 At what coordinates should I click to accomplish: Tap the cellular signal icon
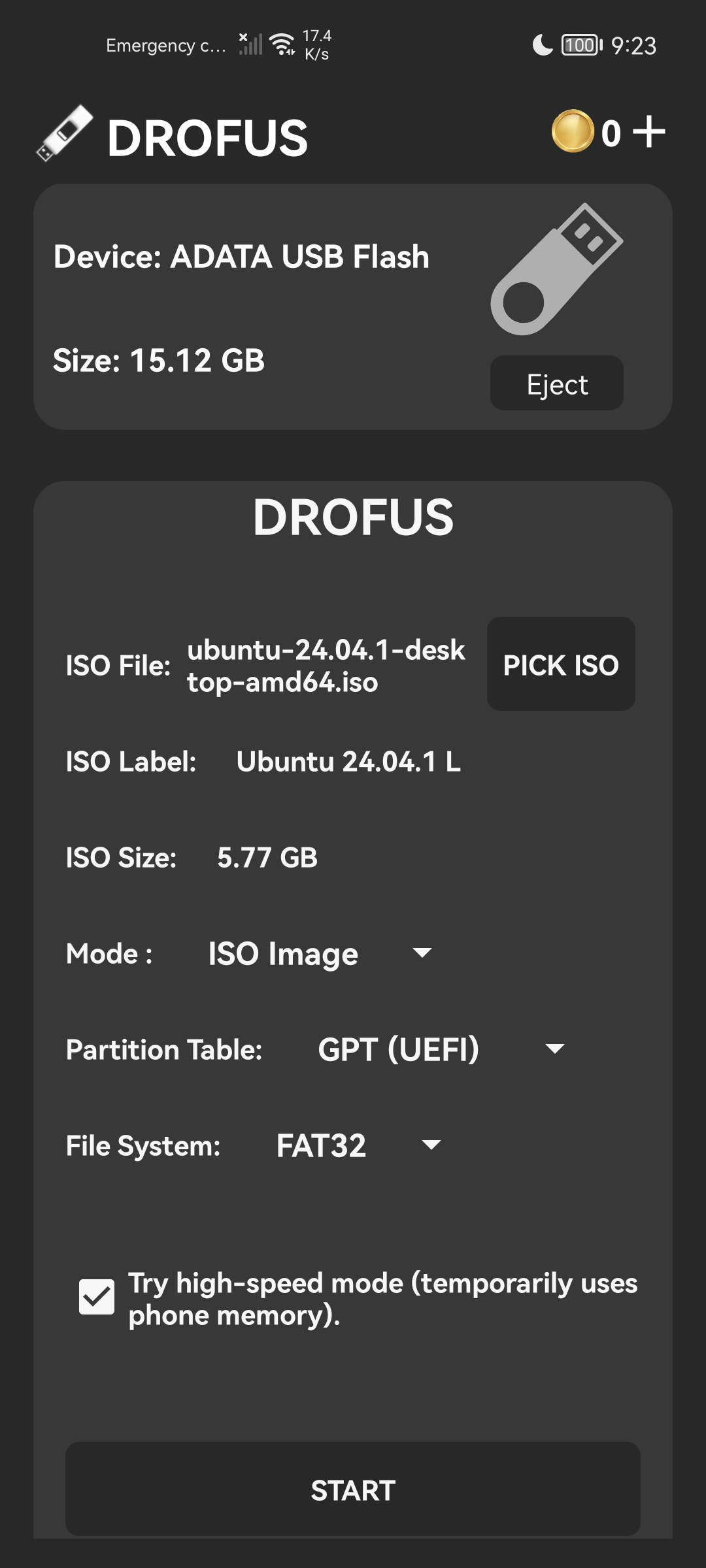tap(250, 44)
